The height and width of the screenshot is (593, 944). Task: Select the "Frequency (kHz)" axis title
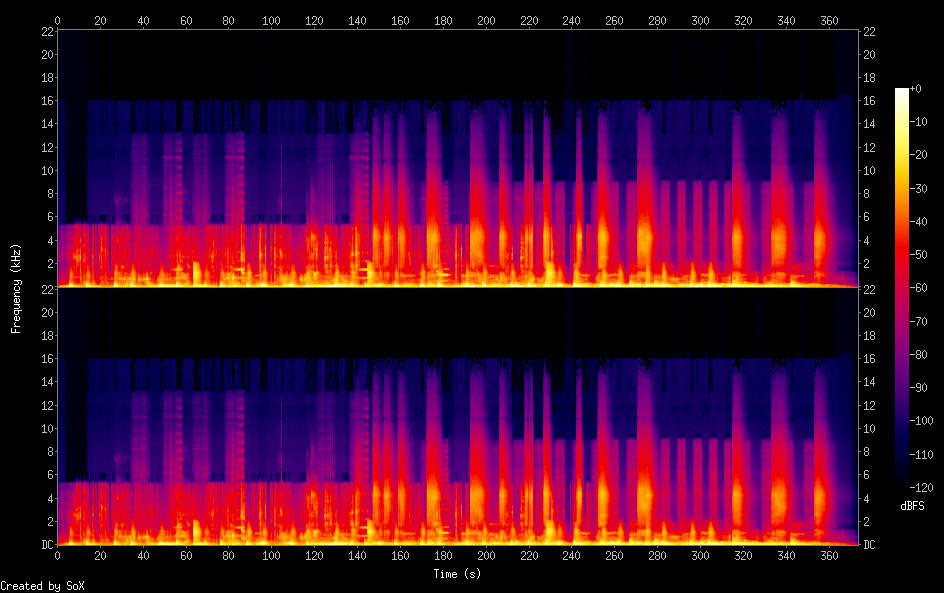(x=16, y=288)
